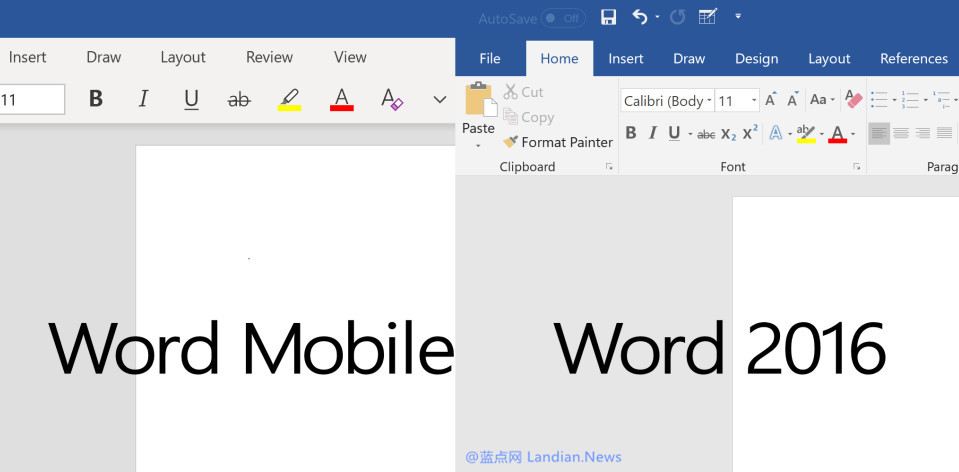
Task: Click the Subscript icon in Font group
Action: coord(729,133)
